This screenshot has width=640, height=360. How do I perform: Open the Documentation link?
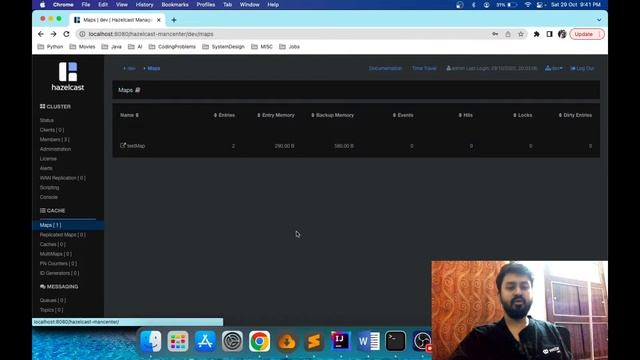(x=385, y=68)
